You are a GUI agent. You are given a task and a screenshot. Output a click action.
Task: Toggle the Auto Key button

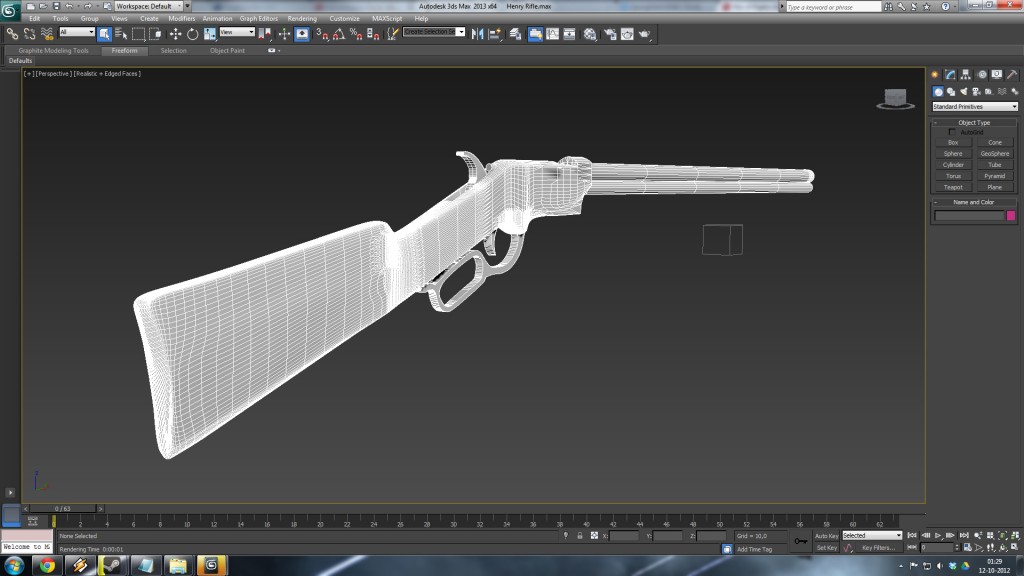pyautogui.click(x=826, y=536)
